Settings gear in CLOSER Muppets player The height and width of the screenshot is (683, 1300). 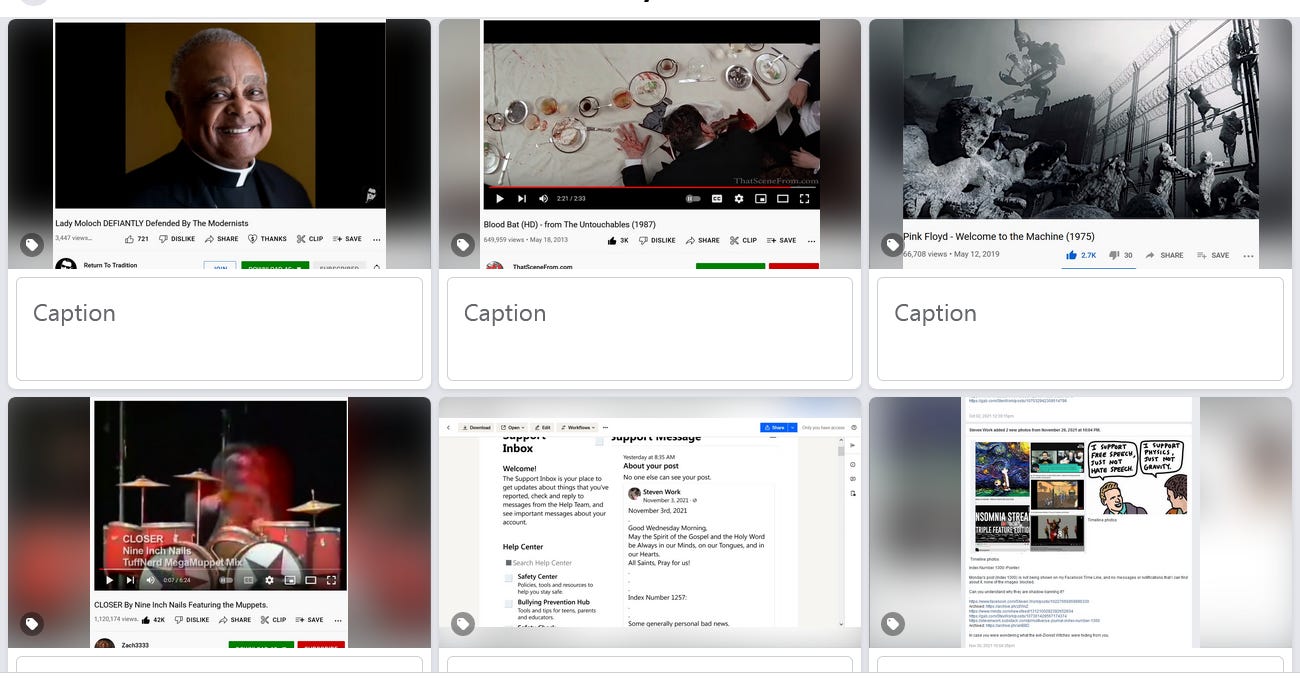coord(268,580)
